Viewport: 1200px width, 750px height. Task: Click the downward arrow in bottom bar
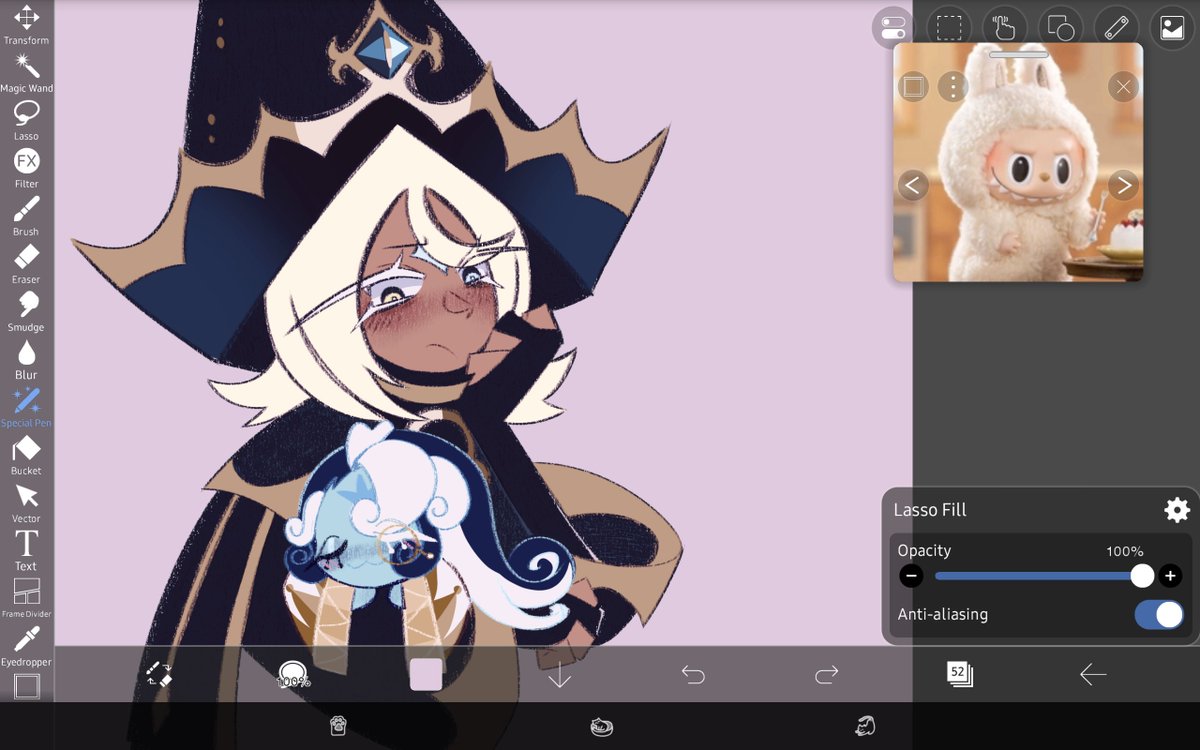point(560,675)
